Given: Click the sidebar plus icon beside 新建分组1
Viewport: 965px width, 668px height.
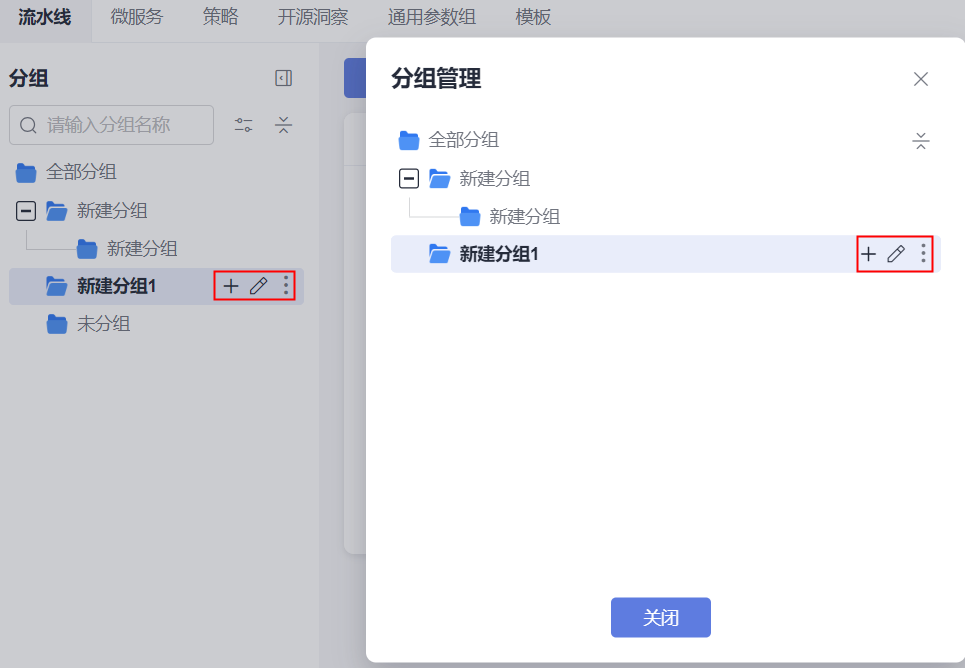Looking at the screenshot, I should 231,286.
